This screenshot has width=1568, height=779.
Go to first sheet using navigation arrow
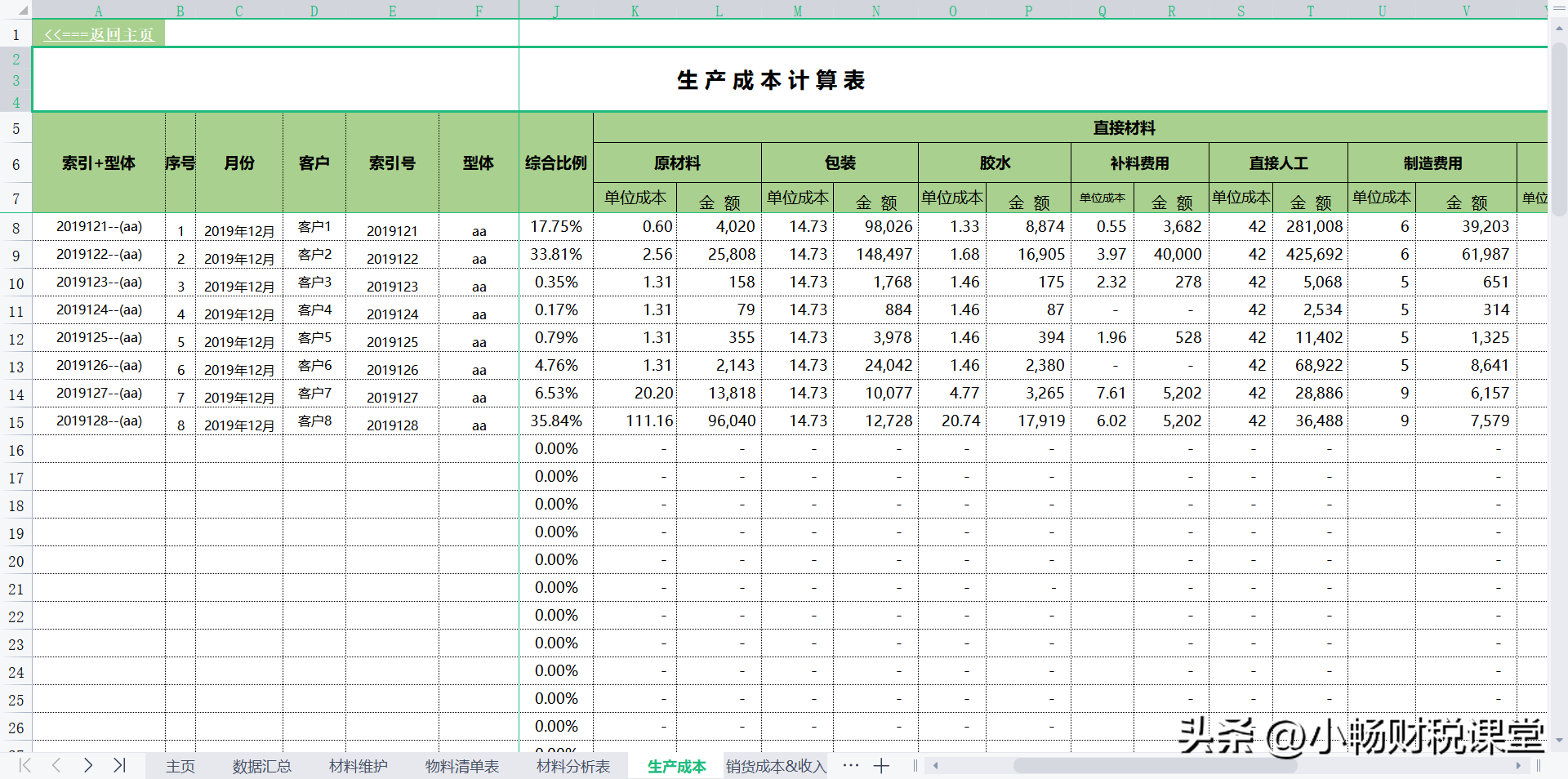(x=25, y=765)
